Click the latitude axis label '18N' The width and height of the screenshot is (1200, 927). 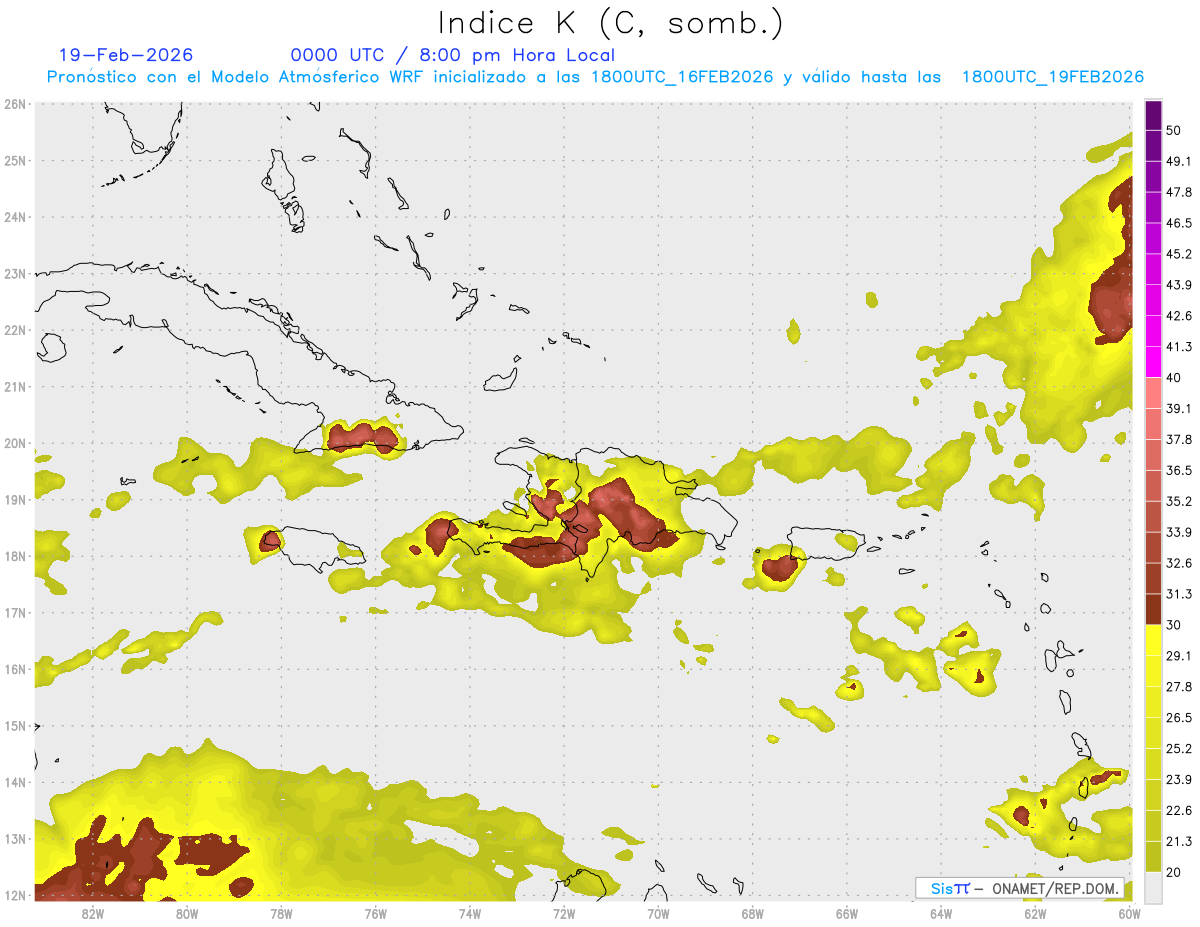[15, 556]
